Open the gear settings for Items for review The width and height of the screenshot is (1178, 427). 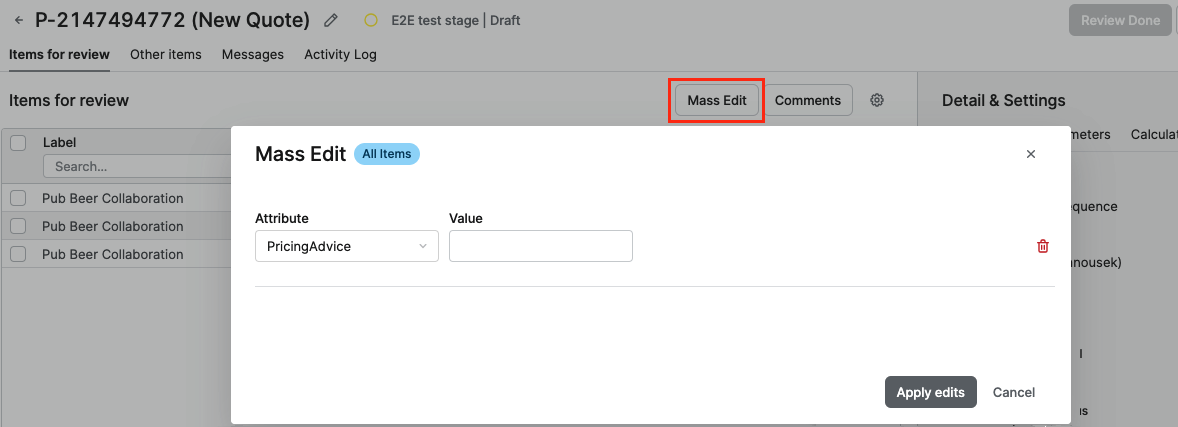tap(877, 100)
